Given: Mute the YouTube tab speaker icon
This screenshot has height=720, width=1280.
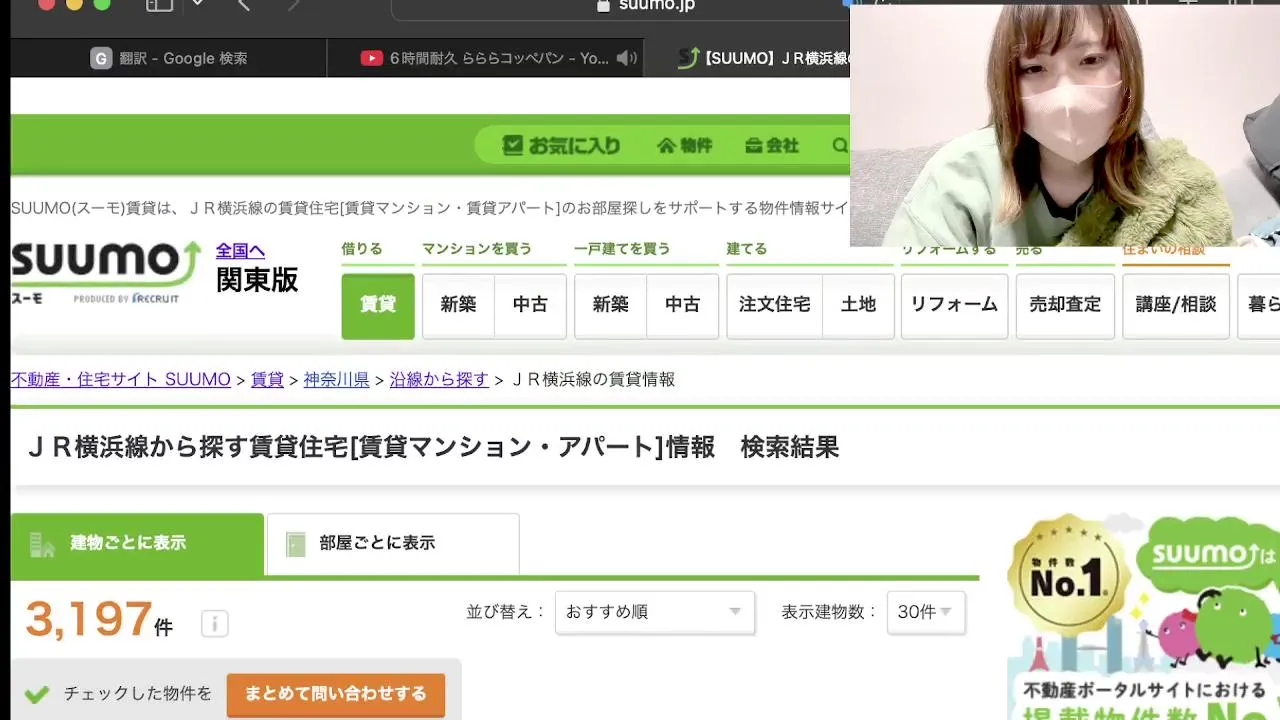Looking at the screenshot, I should pos(627,58).
